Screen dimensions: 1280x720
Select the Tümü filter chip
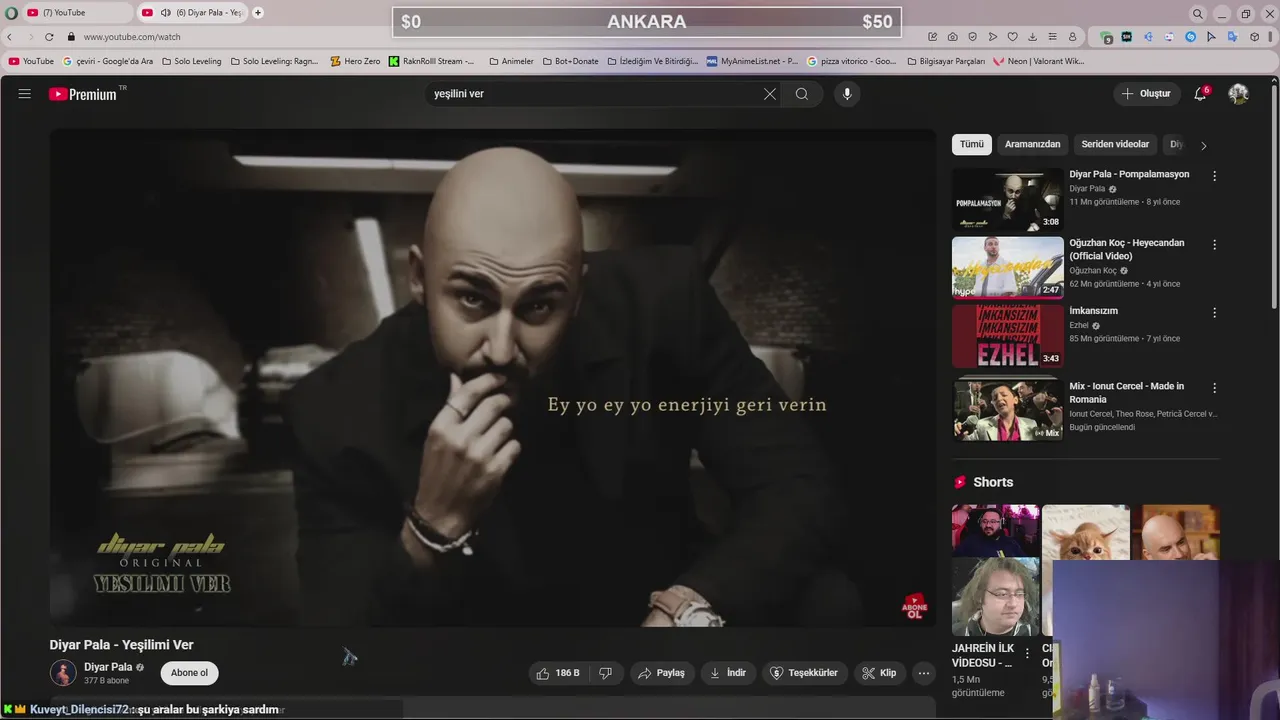tap(972, 144)
